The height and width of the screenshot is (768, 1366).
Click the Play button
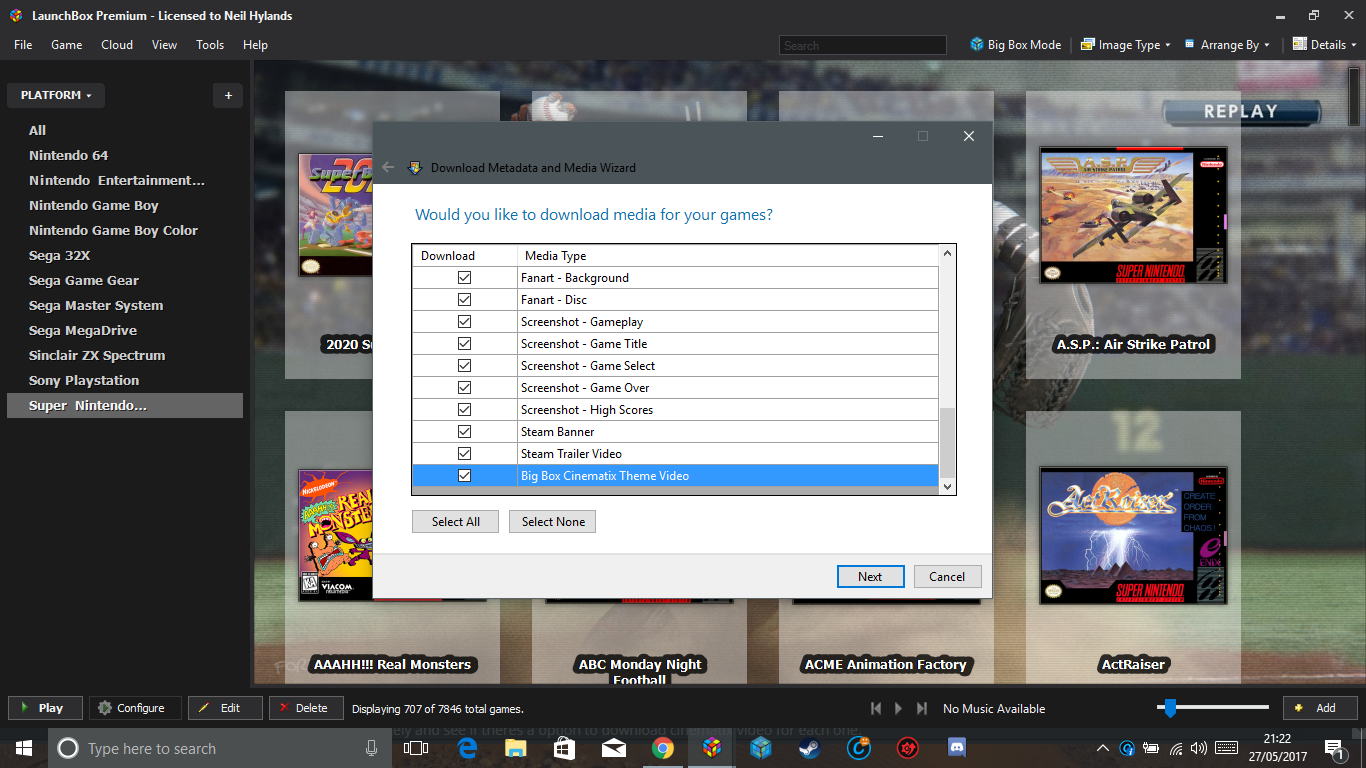[45, 708]
